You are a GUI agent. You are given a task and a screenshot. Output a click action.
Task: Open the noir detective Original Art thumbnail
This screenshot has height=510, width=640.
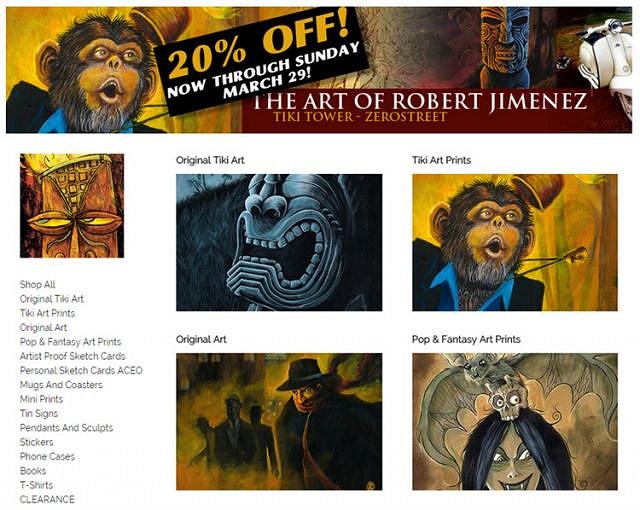point(279,421)
